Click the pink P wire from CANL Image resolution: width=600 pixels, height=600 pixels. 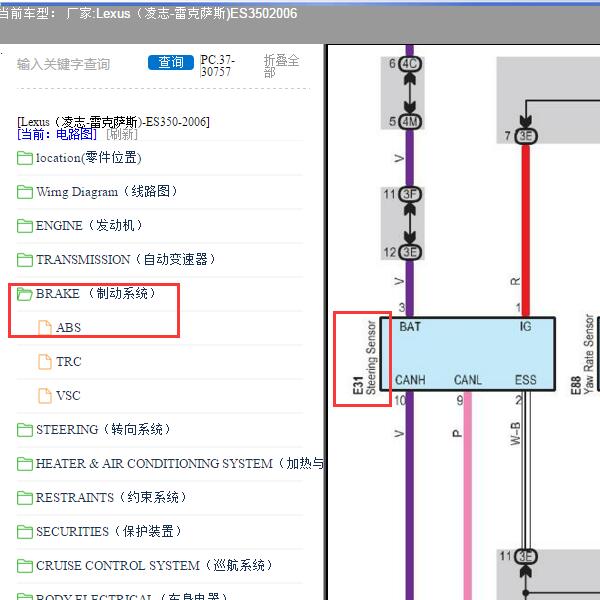pyautogui.click(x=468, y=496)
